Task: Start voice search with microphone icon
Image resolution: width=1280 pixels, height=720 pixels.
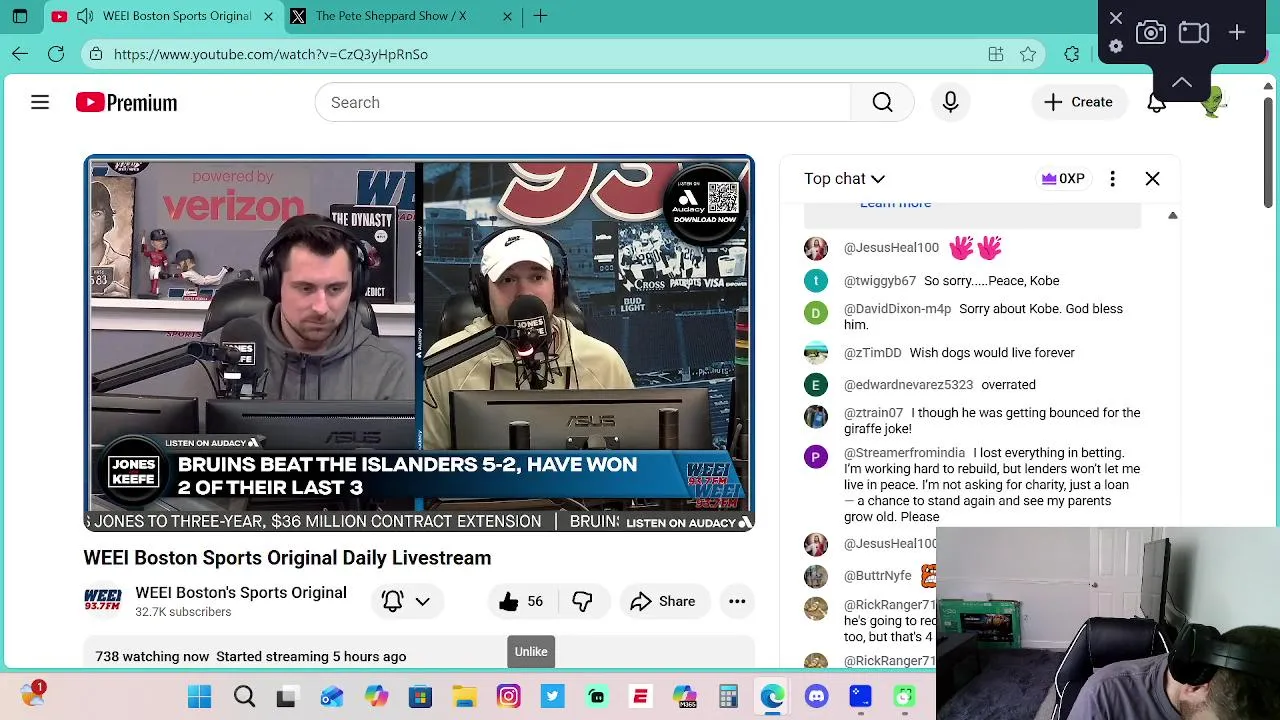Action: (x=950, y=102)
